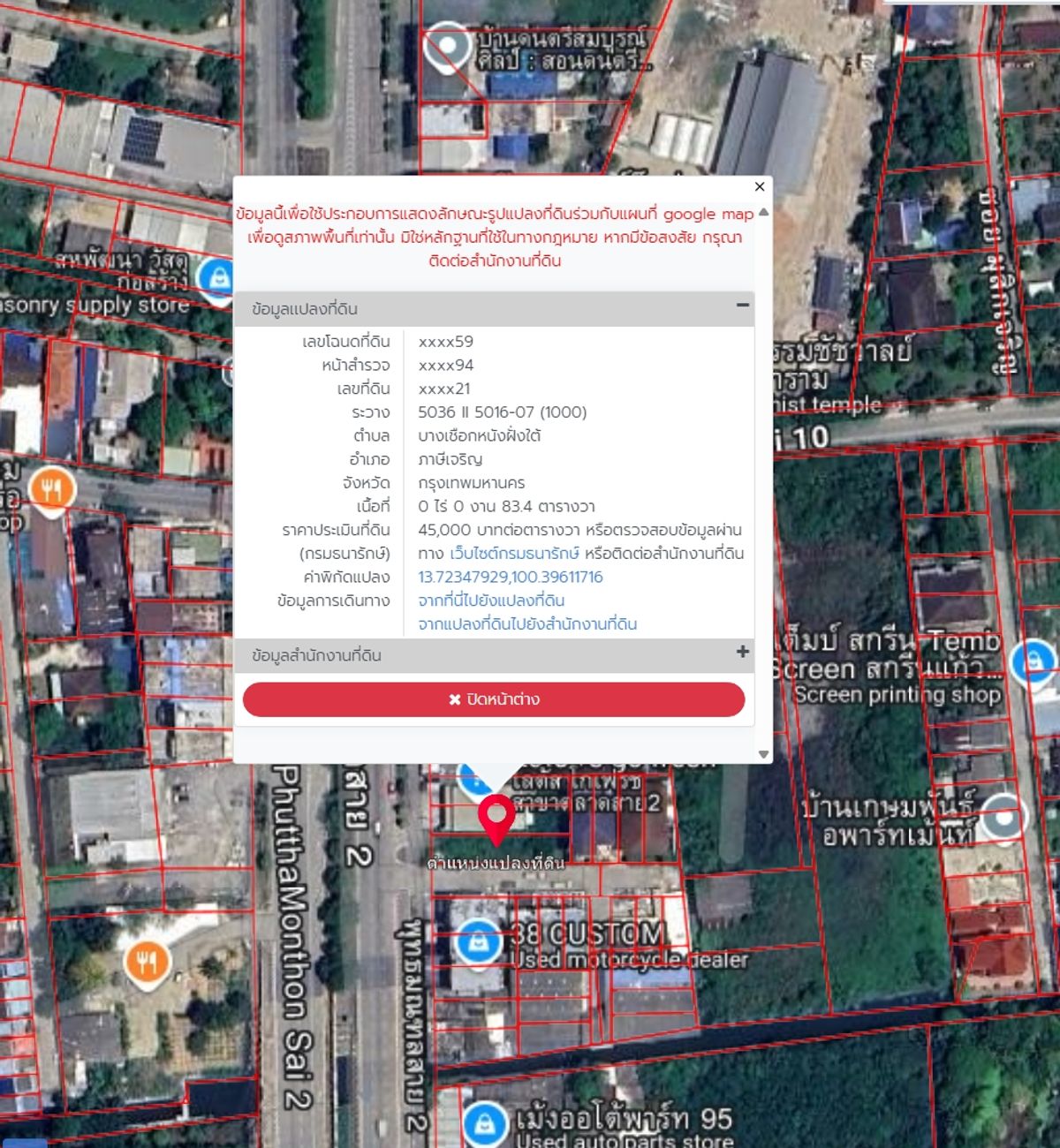Collapse the ข้อมูลแปลงที่ดิน section with minus
Image resolution: width=1060 pixels, height=1148 pixels.
click(743, 306)
